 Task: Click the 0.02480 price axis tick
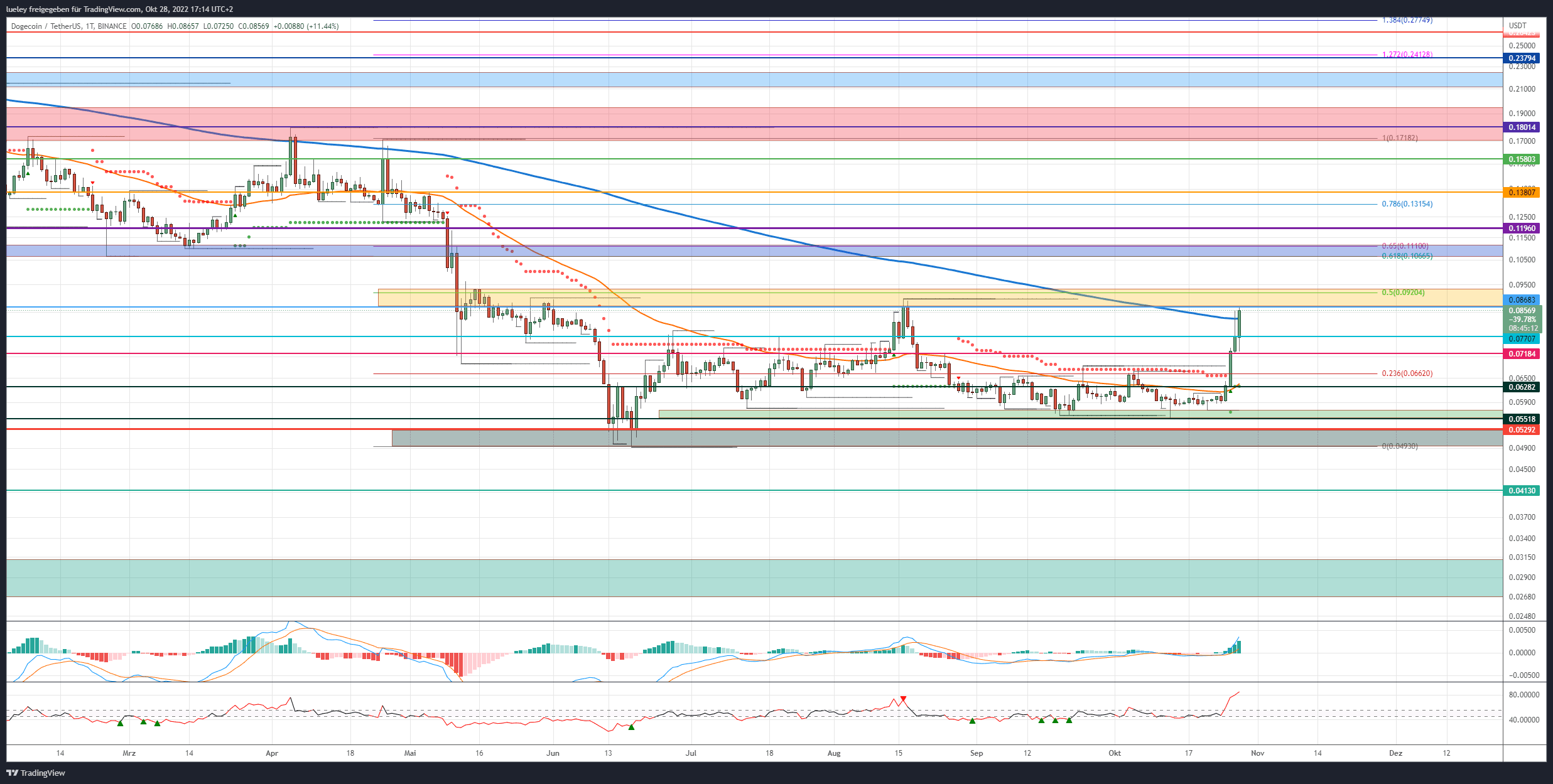[x=1522, y=616]
